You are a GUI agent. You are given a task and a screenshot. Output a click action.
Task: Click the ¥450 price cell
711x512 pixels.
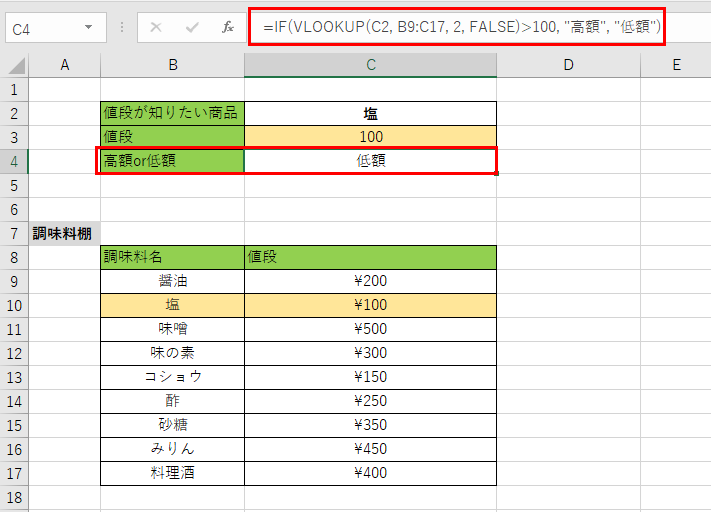tap(370, 449)
